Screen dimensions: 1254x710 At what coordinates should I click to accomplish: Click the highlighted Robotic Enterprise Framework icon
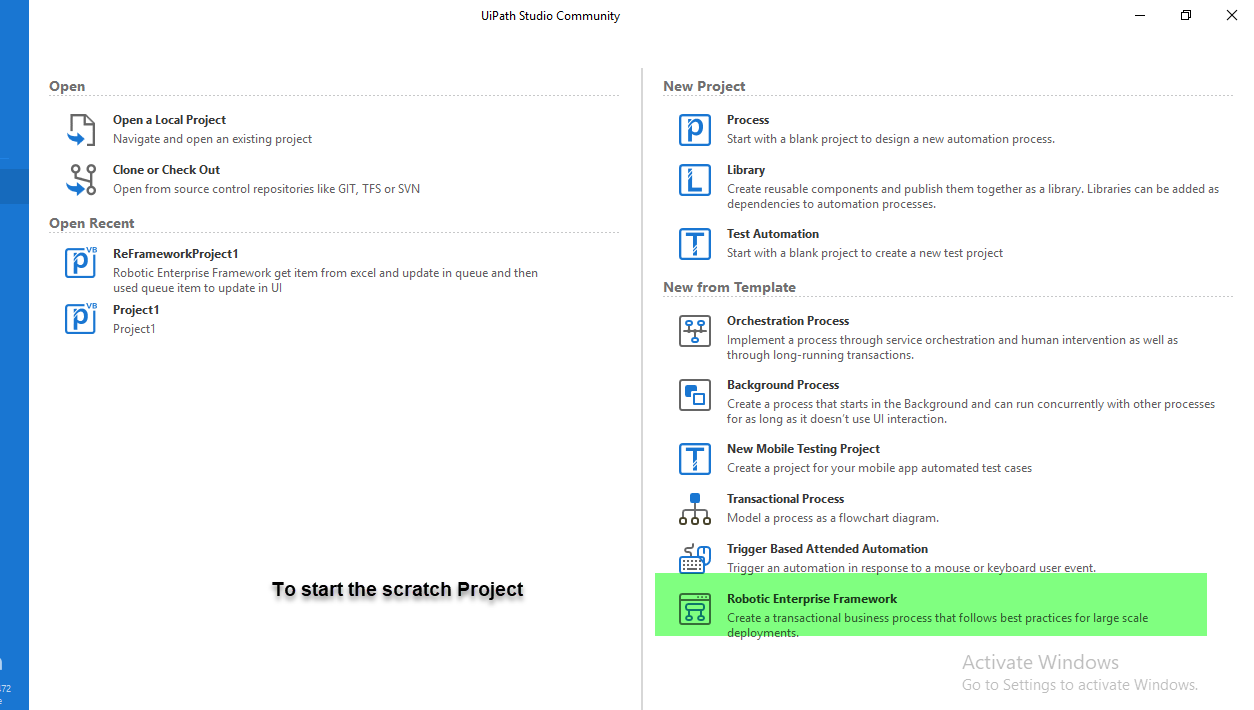click(694, 608)
